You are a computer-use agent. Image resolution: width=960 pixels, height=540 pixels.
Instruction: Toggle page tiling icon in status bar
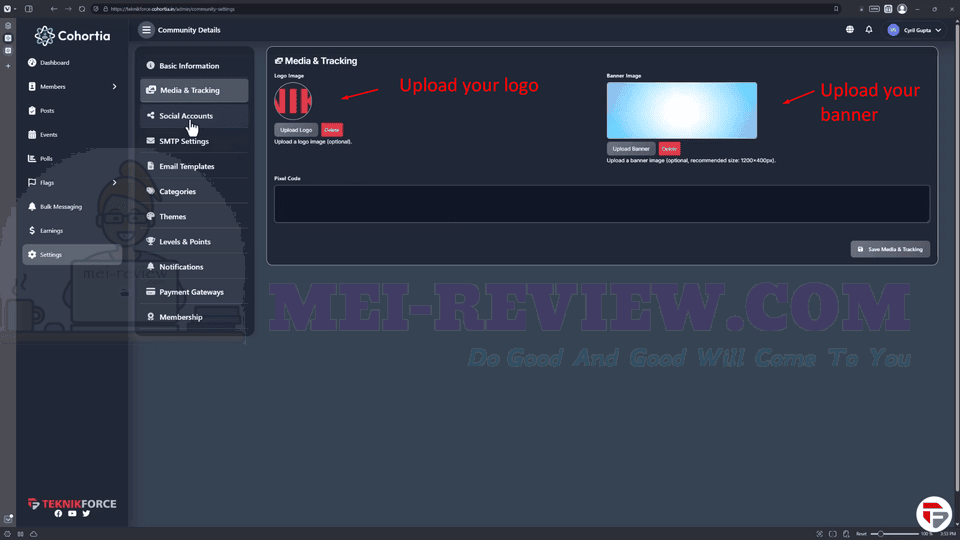833,534
